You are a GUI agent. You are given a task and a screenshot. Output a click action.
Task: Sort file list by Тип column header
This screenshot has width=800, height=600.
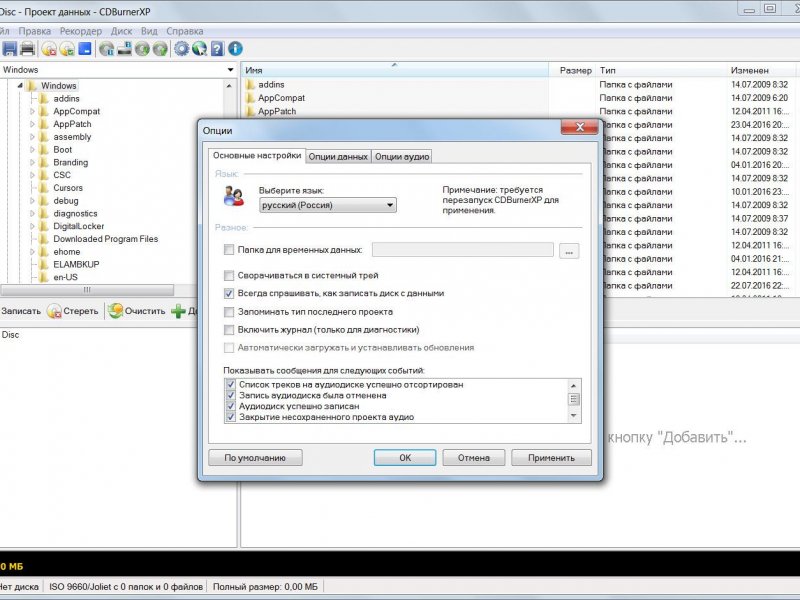[x=661, y=70]
